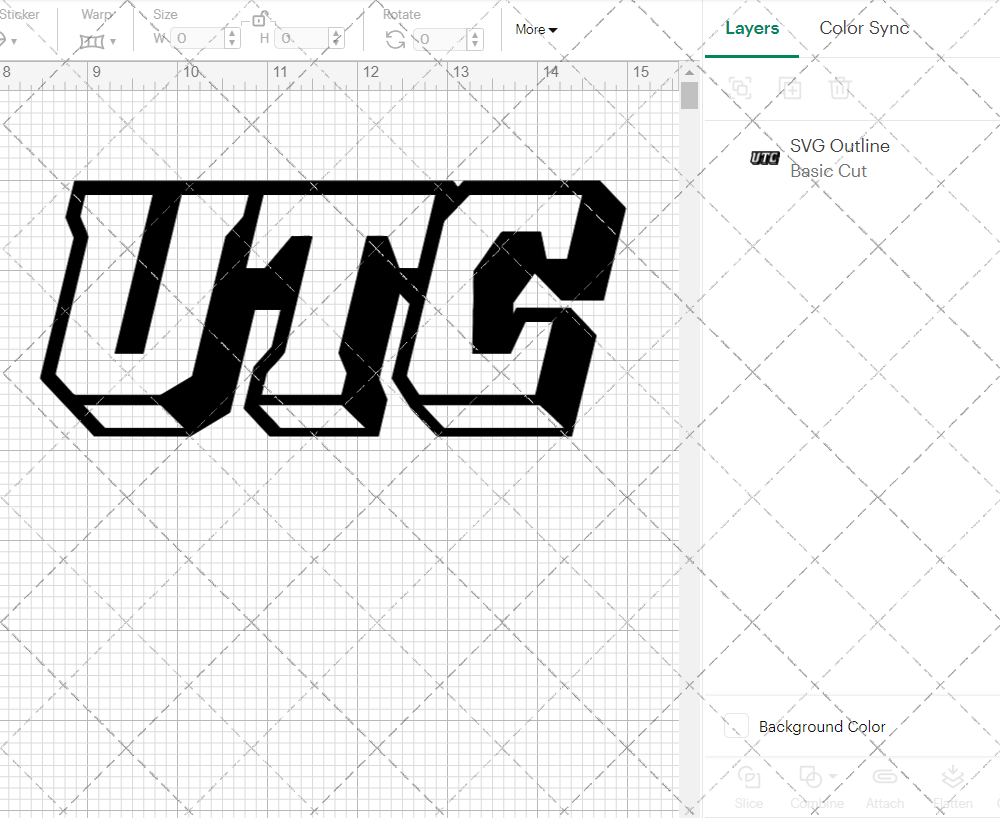
Task: Select the Sticker tool icon
Action: point(5,38)
